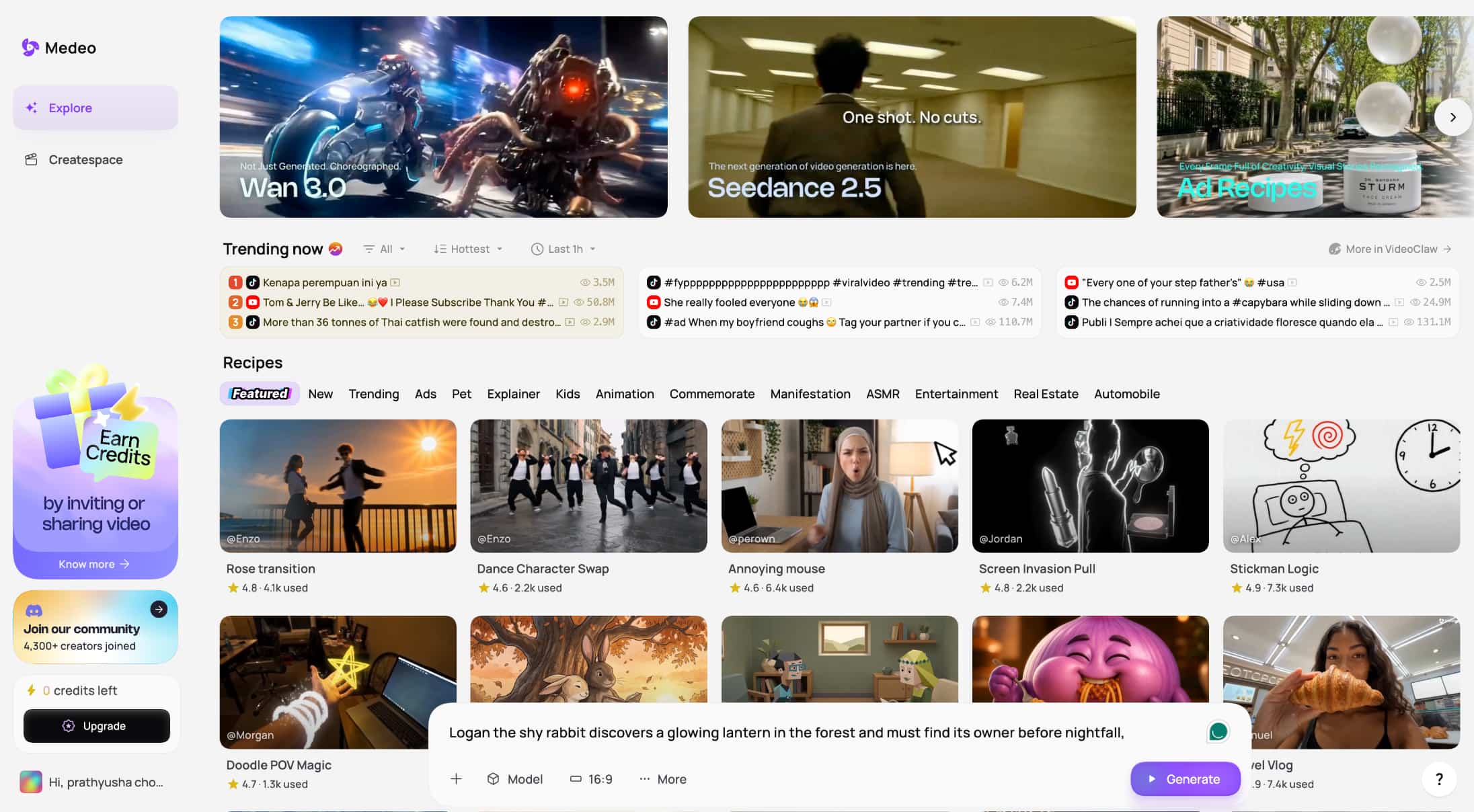Select the Featured recipes tab
The height and width of the screenshot is (812, 1474).
click(260, 394)
